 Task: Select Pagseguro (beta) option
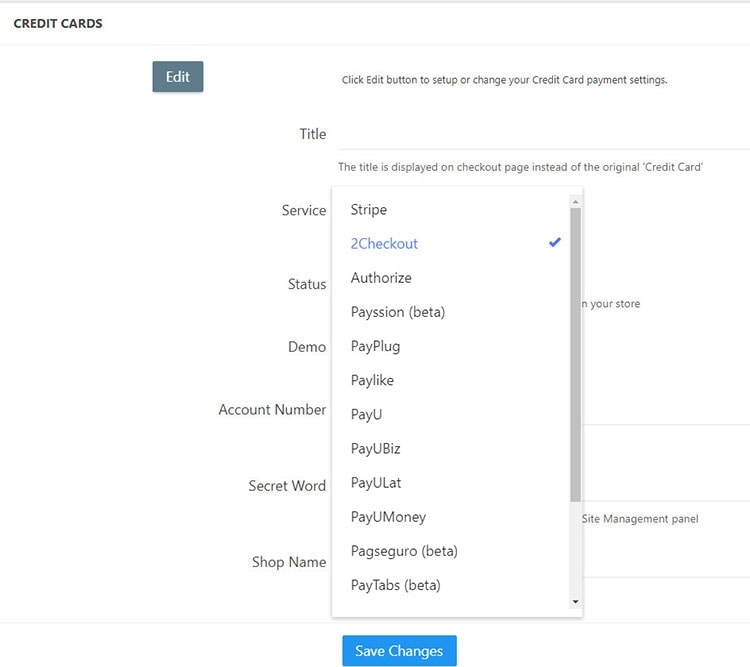[452, 551]
